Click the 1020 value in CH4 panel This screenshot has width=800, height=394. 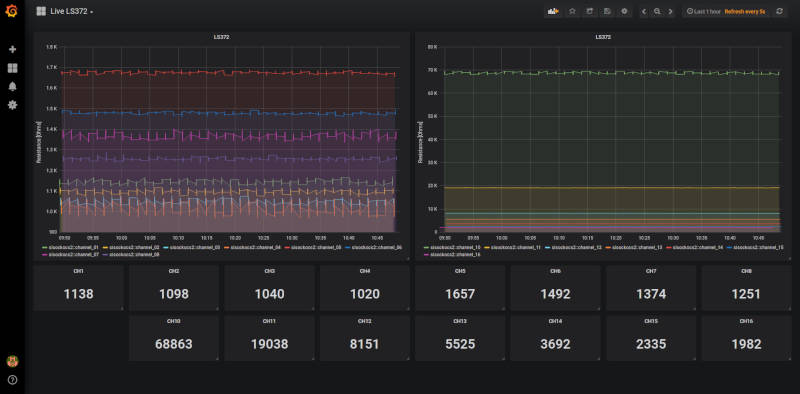(365, 294)
